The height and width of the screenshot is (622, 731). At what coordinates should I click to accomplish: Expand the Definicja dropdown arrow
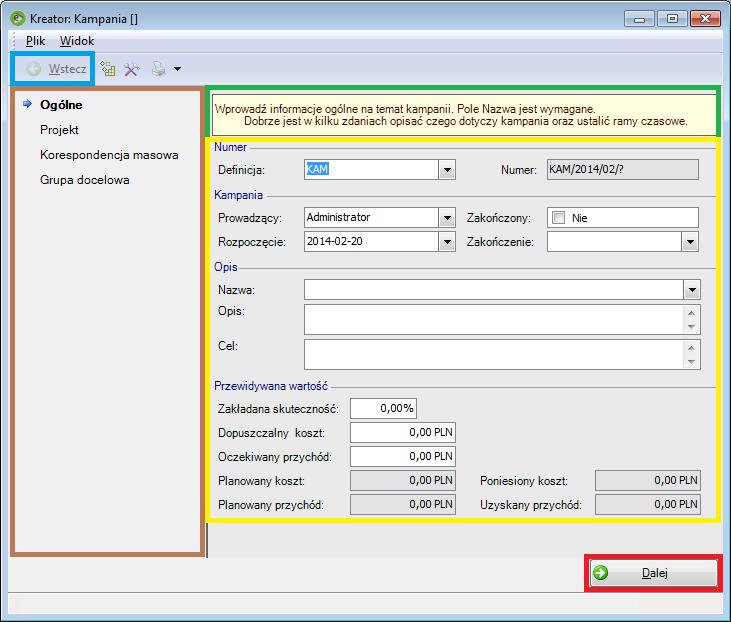[447, 170]
